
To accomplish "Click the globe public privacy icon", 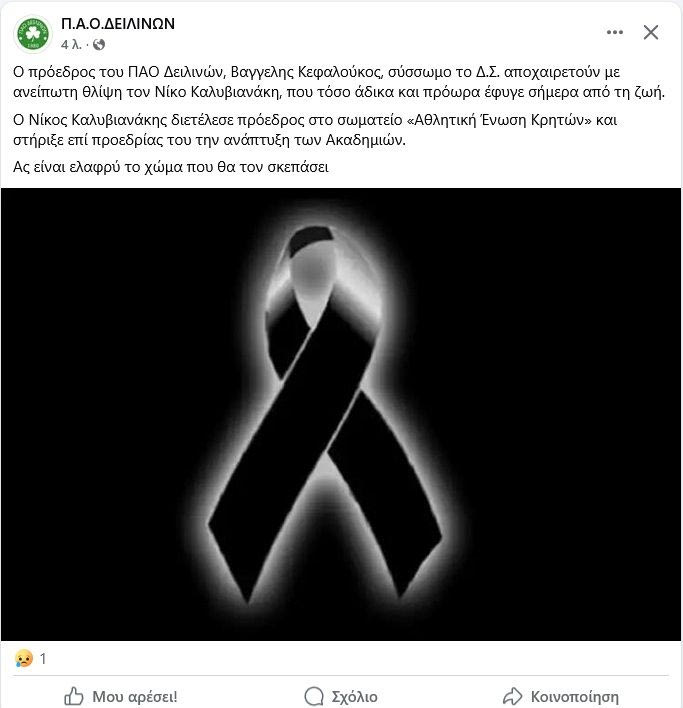I will tap(99, 44).
